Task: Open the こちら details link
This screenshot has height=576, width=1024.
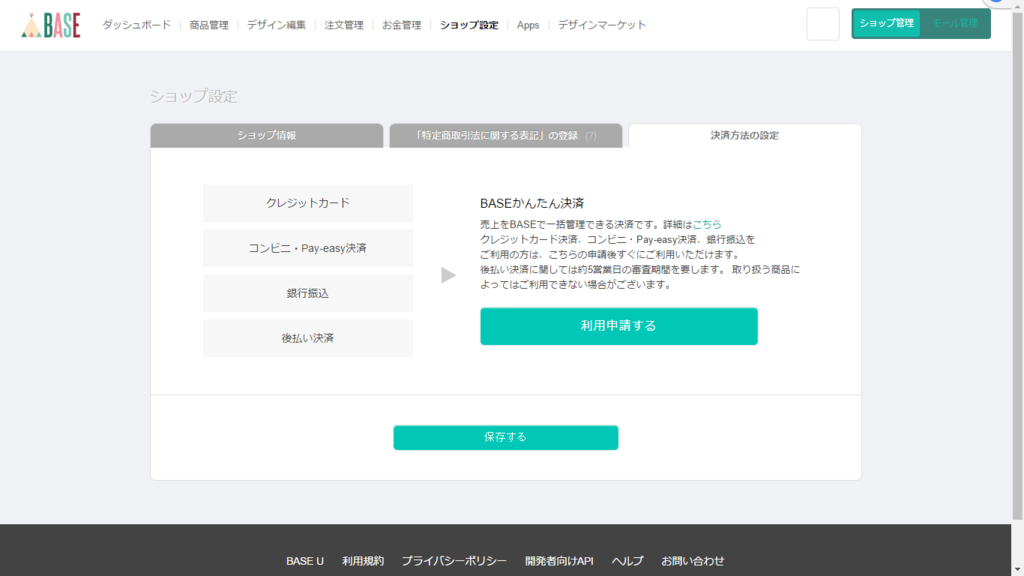Action: pyautogui.click(x=707, y=224)
